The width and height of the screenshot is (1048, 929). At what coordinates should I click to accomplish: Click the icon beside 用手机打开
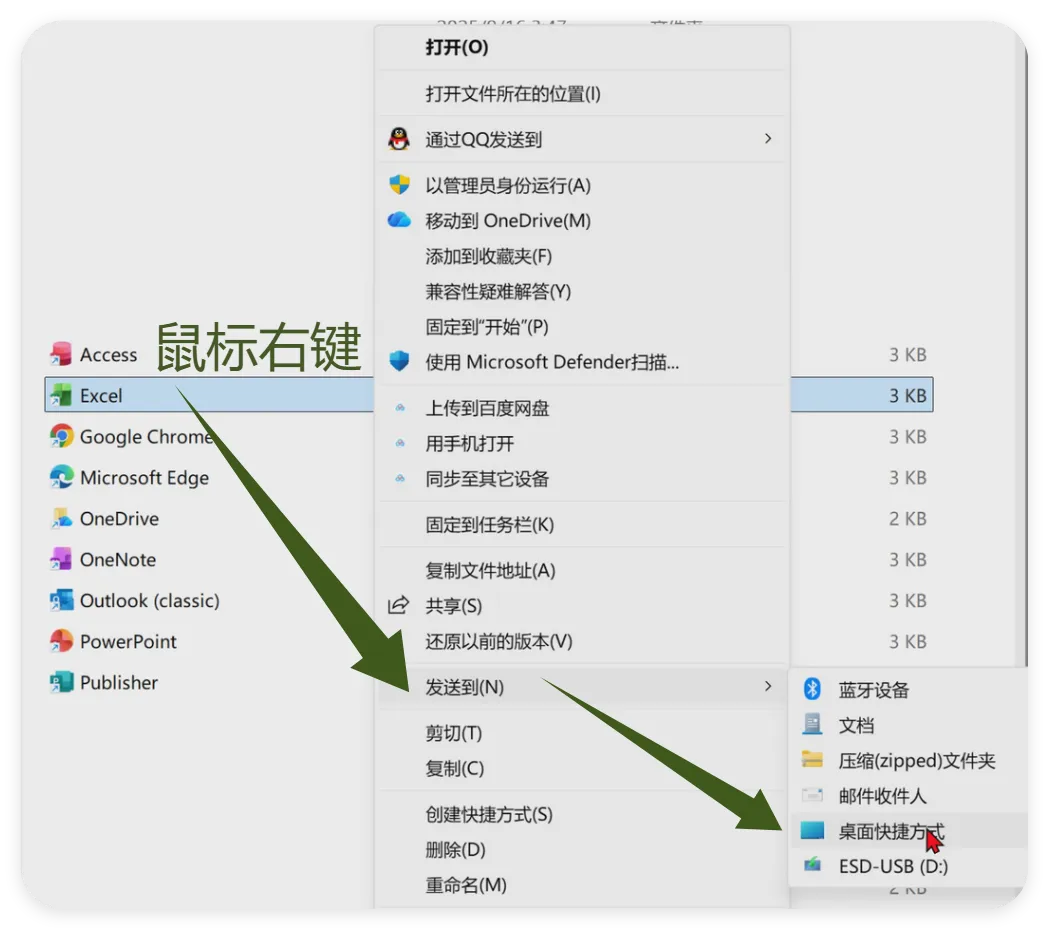400,442
